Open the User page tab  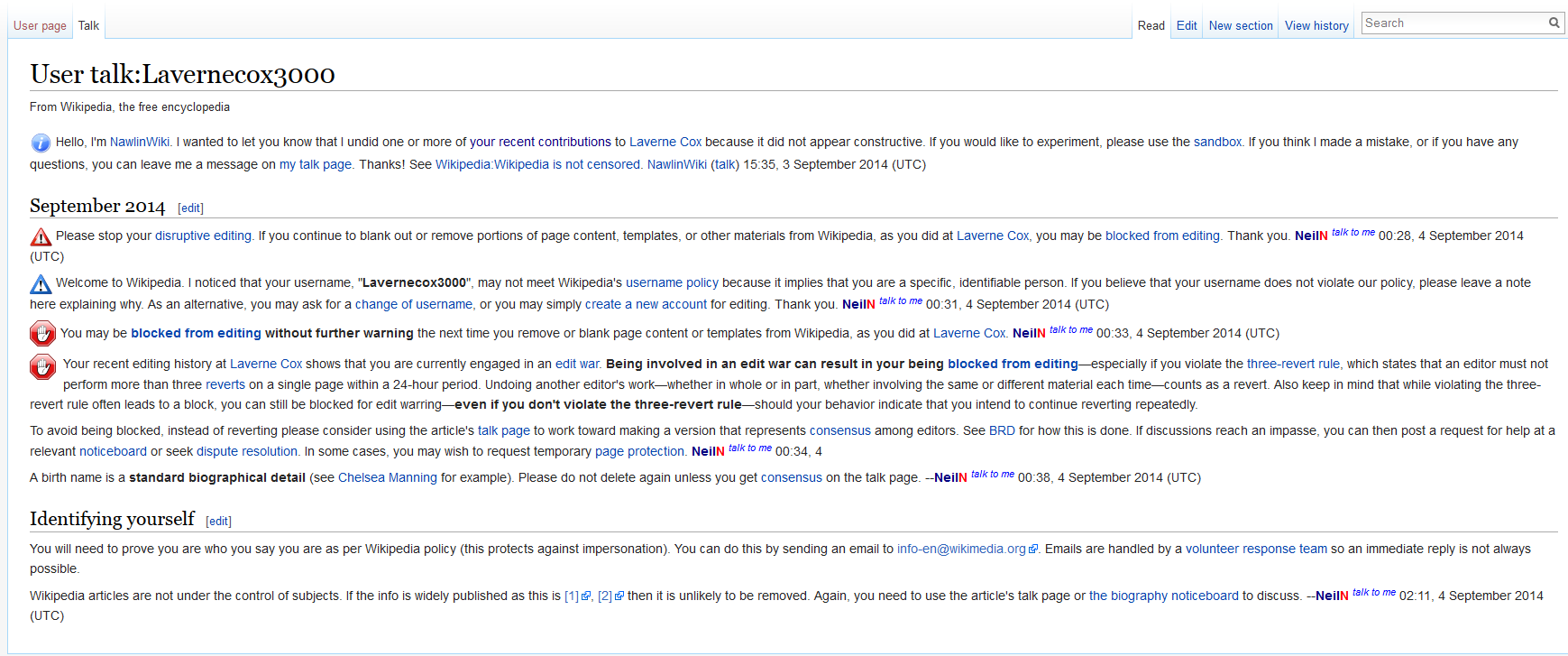[x=40, y=26]
